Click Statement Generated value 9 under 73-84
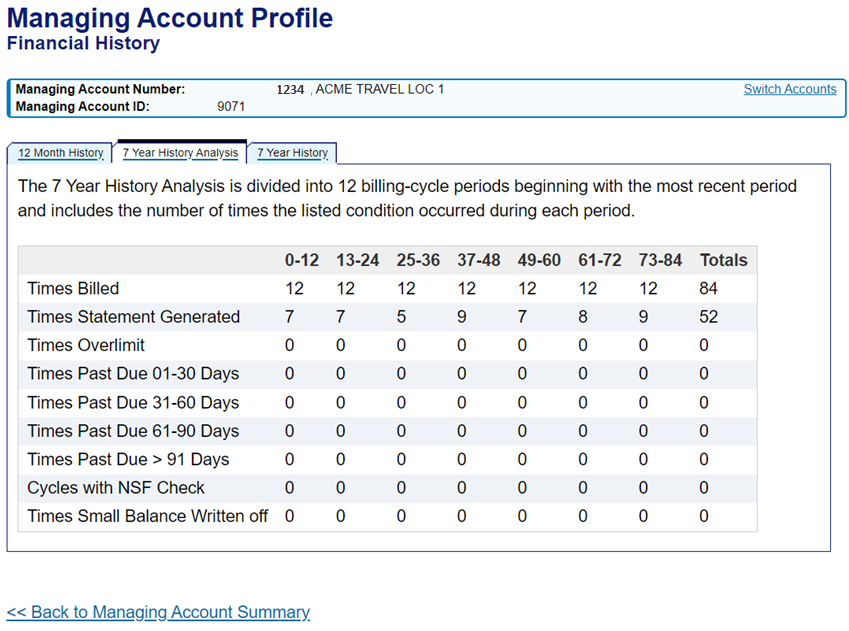The width and height of the screenshot is (849, 631). [x=643, y=317]
